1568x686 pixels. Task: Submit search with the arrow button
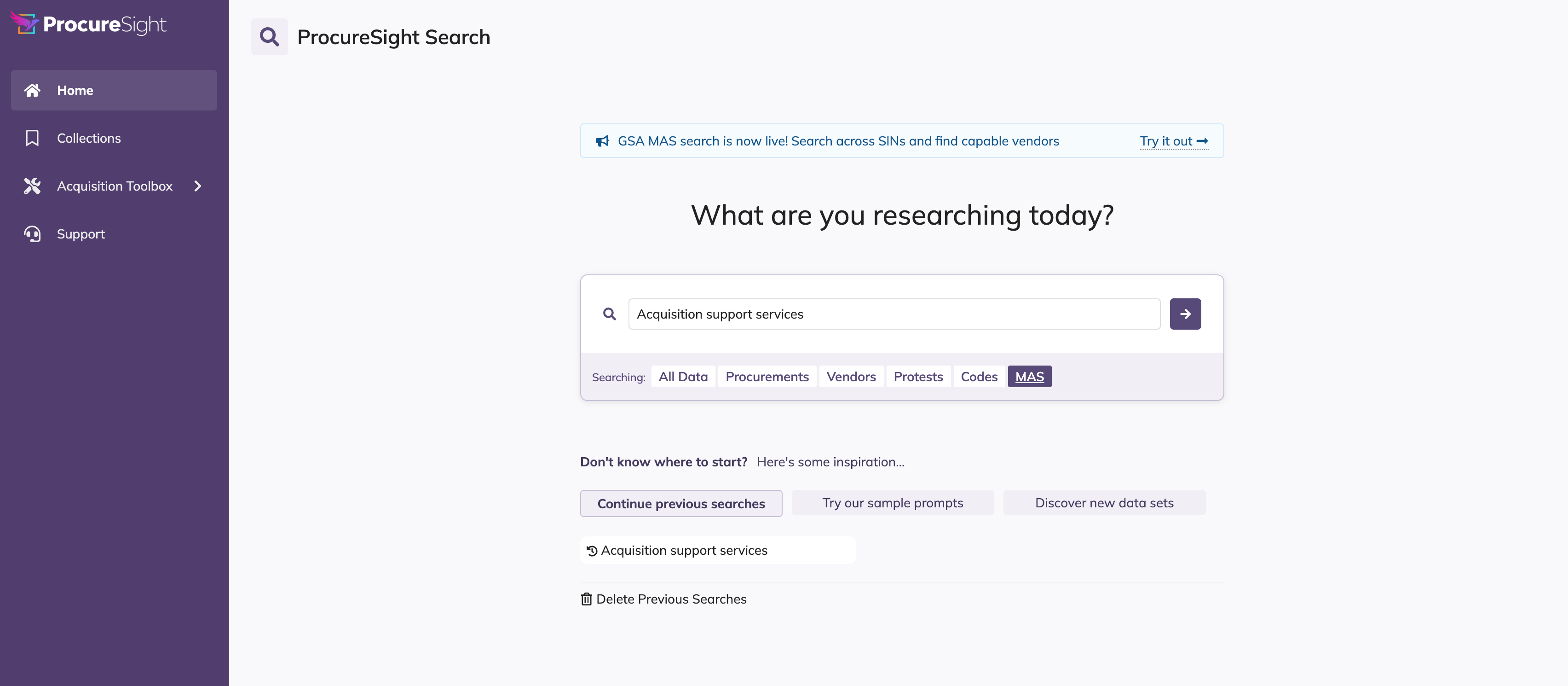coord(1185,314)
